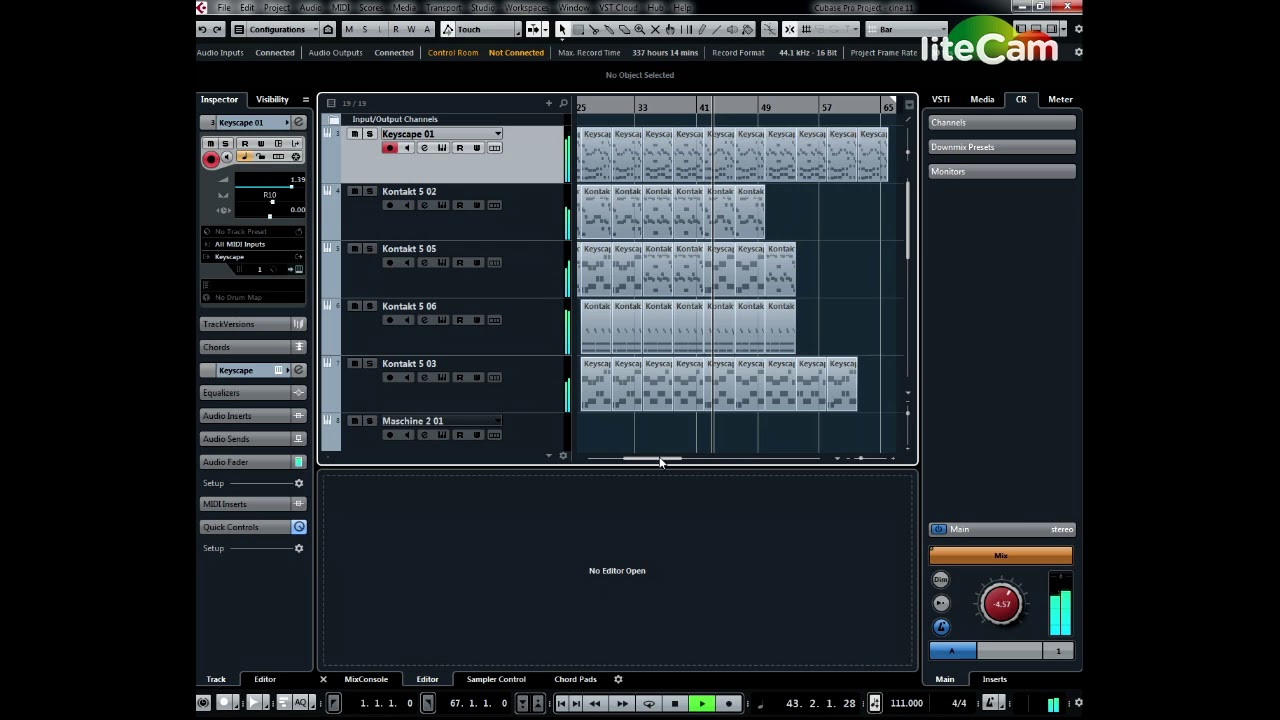Open the Sampler Control tab
The height and width of the screenshot is (720, 1280).
coord(496,679)
